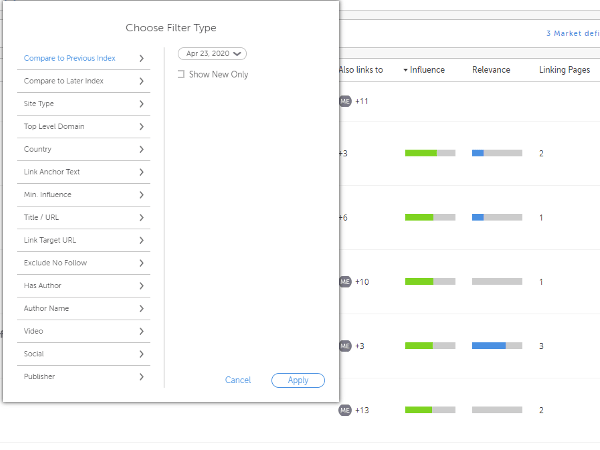Click the Influence bar in the +10 row
600x450 pixels.
(430, 282)
